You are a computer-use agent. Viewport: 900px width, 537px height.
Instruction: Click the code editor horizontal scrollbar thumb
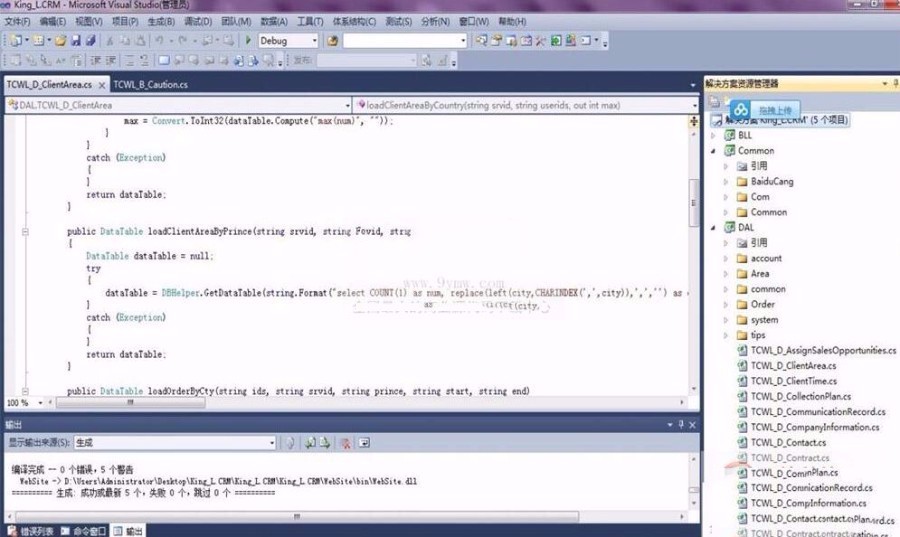(130, 403)
